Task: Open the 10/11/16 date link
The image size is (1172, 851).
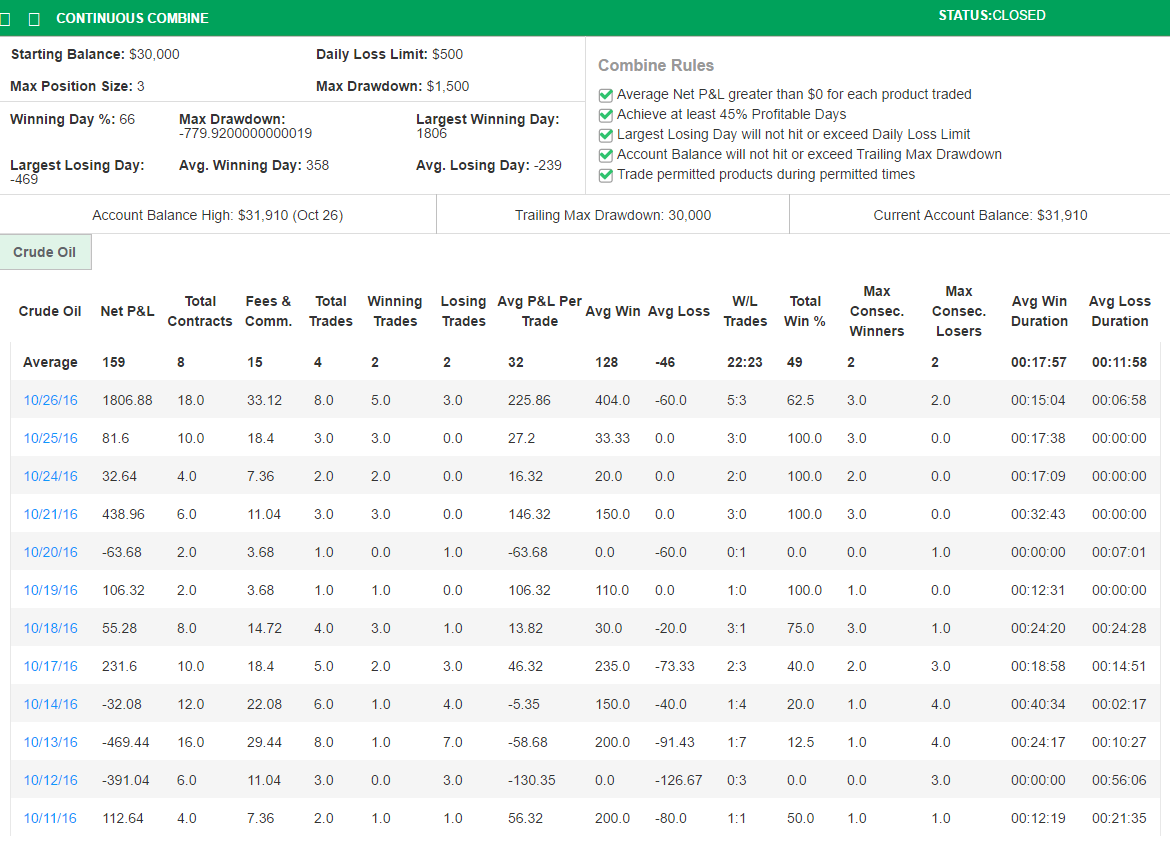Action: (50, 818)
